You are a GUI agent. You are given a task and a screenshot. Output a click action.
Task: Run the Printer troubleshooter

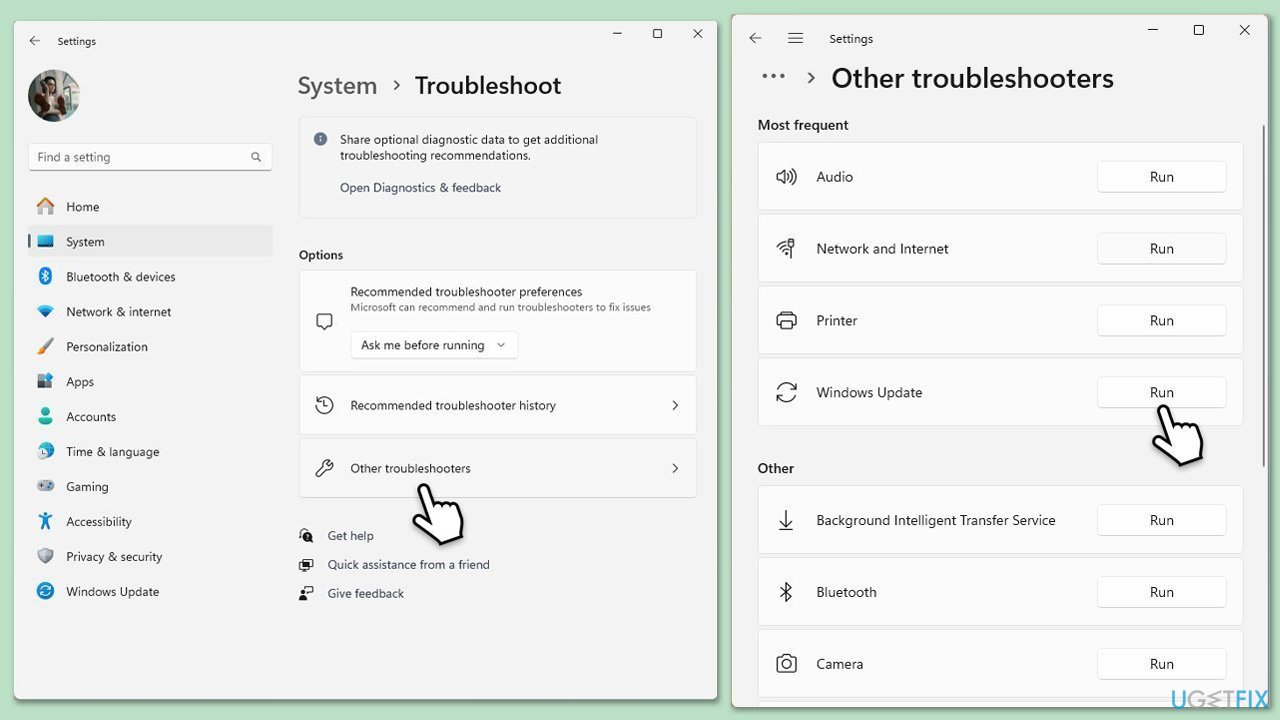pos(1161,320)
